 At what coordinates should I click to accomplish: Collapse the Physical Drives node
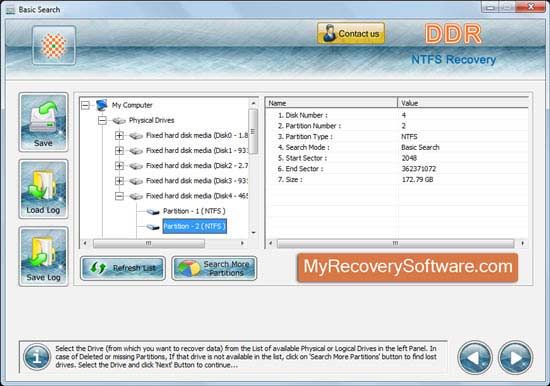[x=102, y=120]
